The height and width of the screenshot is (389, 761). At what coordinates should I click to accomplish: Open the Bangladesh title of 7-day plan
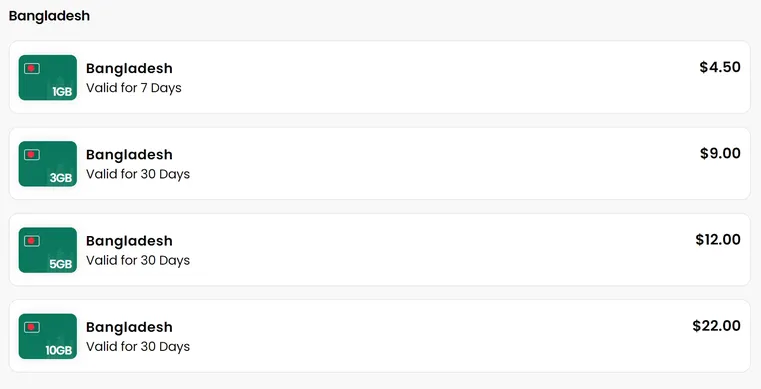coord(129,68)
